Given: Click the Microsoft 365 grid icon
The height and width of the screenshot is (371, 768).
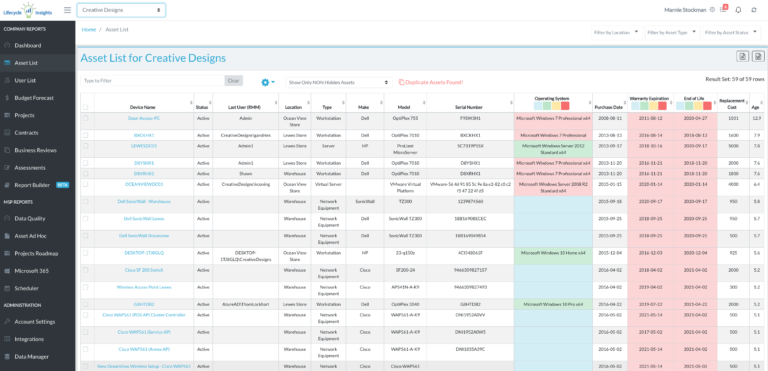Looking at the screenshot, I should click(x=7, y=271).
